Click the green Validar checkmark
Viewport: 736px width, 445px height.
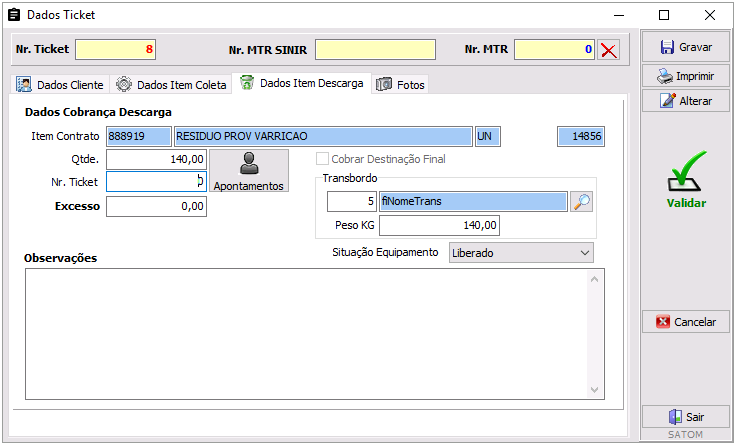(x=686, y=180)
